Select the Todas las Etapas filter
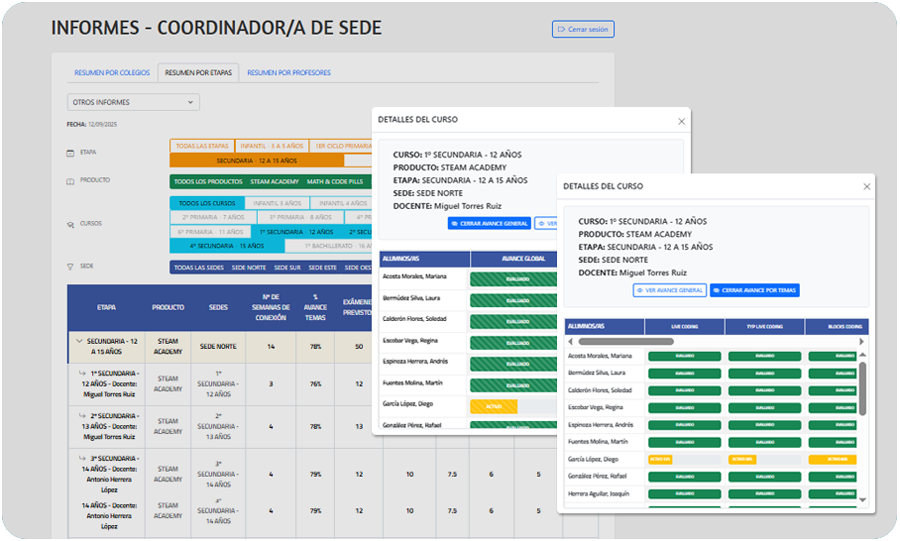900x541 pixels. tap(202, 145)
